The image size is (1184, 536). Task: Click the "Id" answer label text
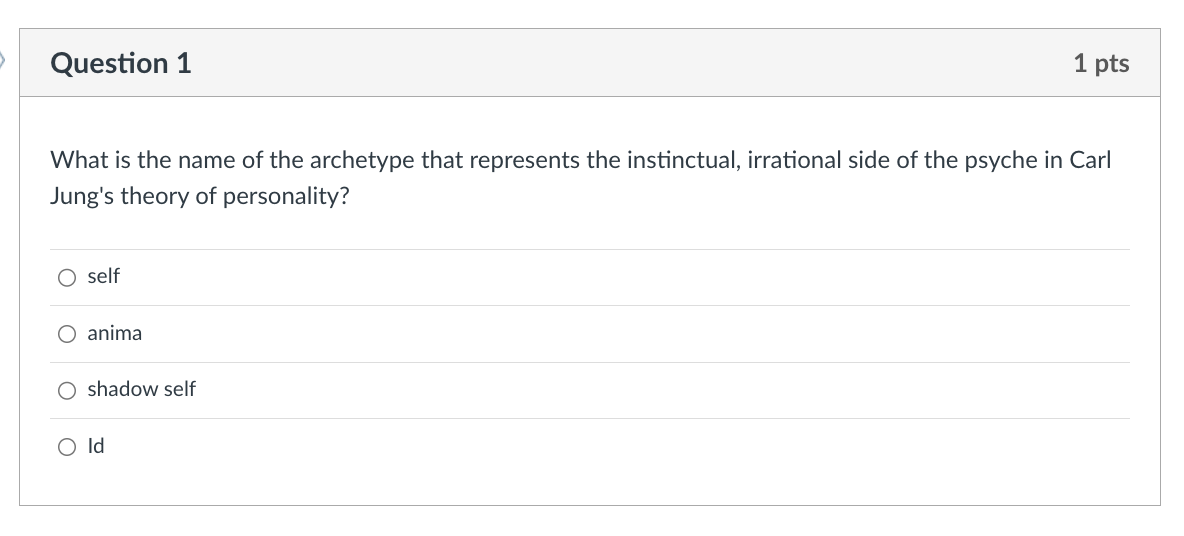[96, 447]
